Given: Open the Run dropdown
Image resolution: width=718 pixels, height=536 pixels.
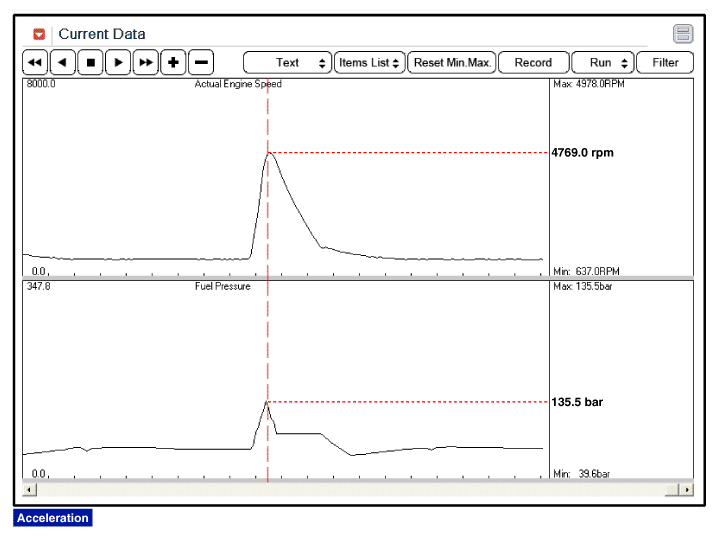Looking at the screenshot, I should (x=602, y=62).
